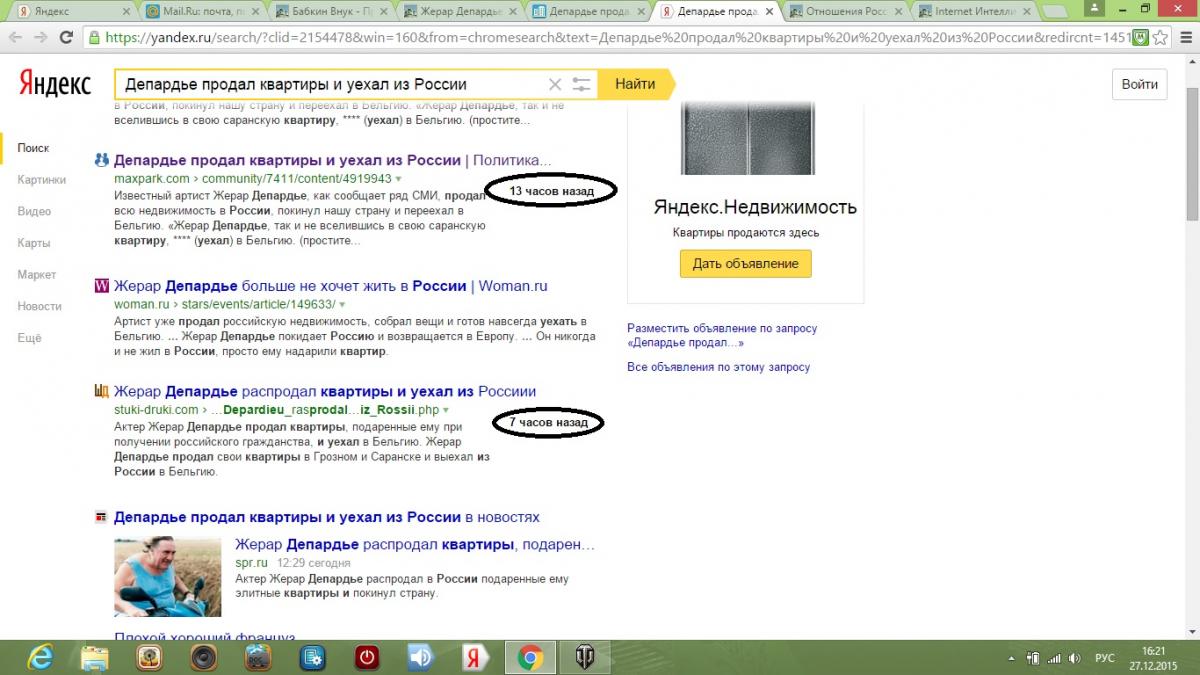This screenshot has height=675, width=1200.
Task: Open Yandex browser from the taskbar
Action: click(x=475, y=657)
